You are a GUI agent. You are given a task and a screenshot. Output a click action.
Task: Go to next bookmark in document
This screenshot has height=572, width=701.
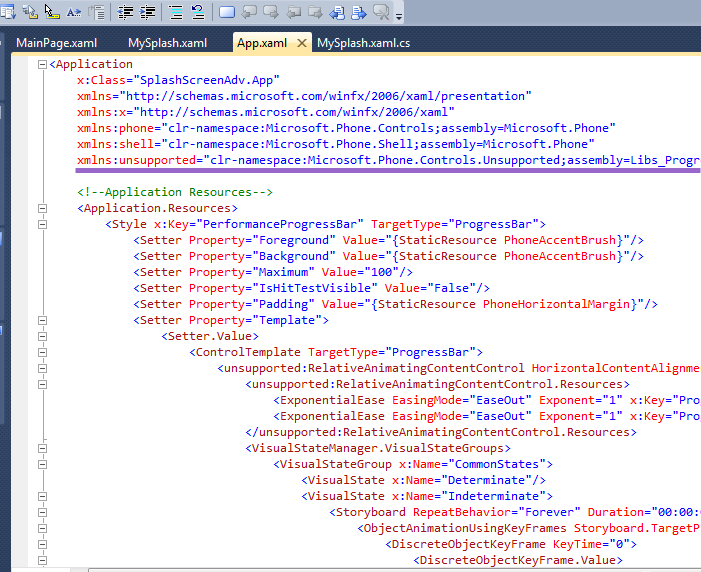point(359,12)
